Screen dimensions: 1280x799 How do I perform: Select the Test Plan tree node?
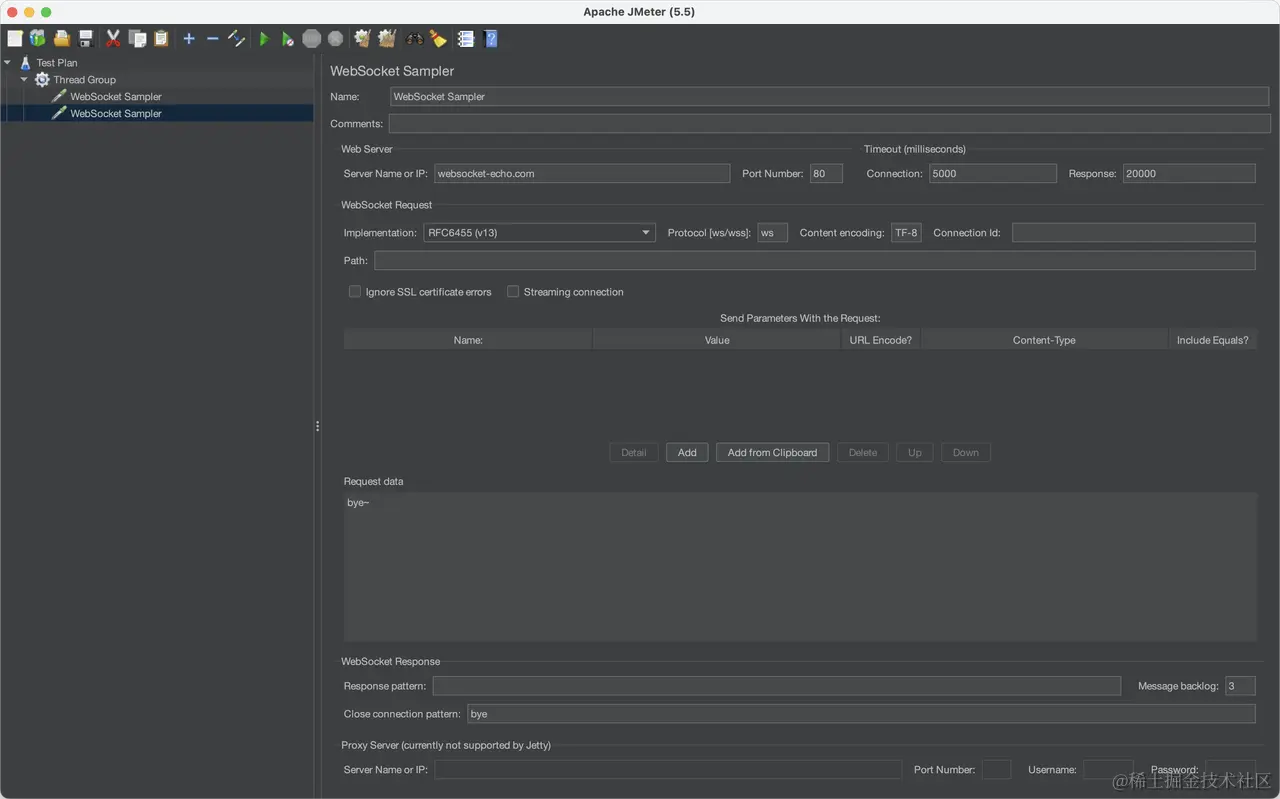[57, 63]
